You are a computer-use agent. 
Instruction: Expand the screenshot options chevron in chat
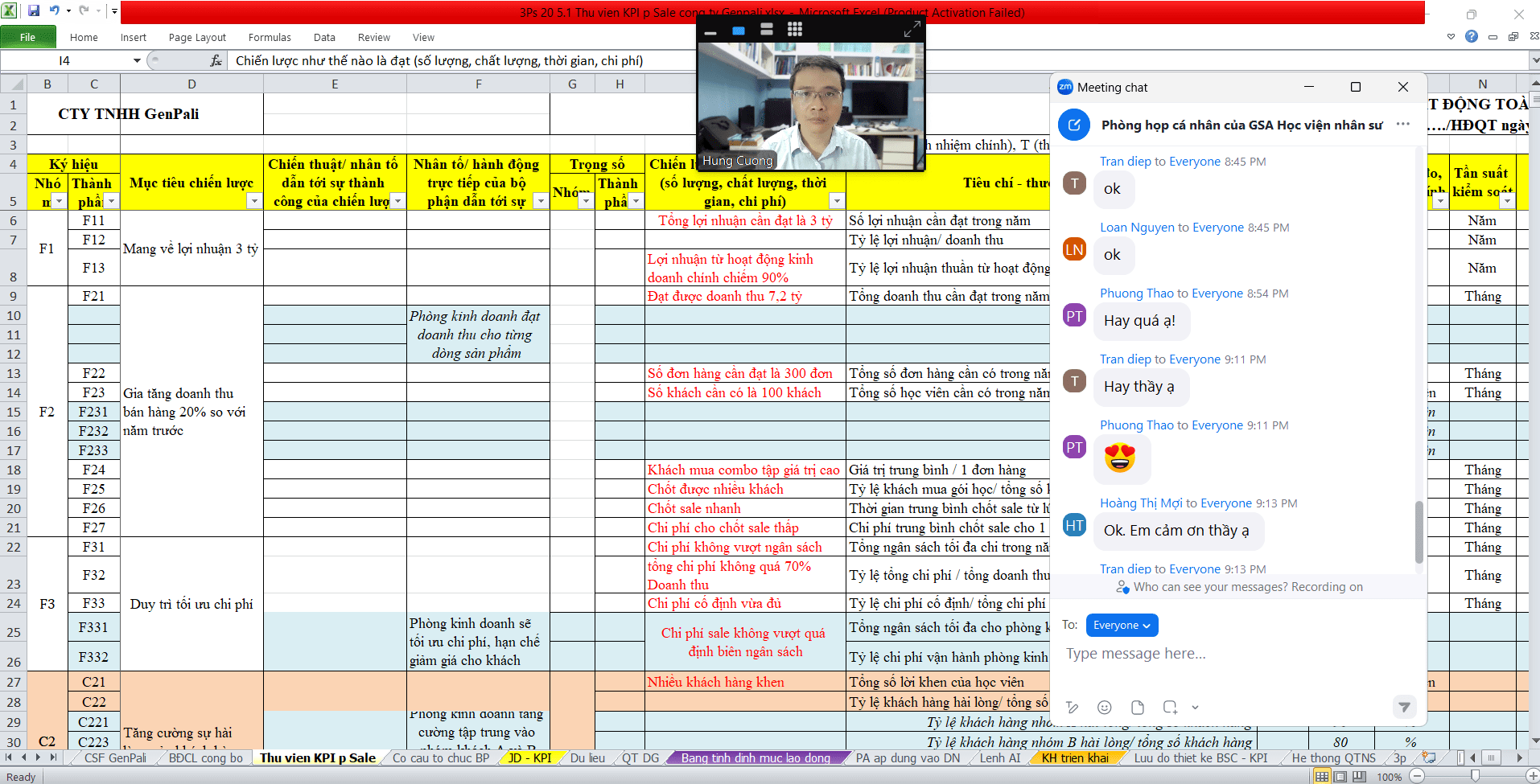tap(1195, 708)
